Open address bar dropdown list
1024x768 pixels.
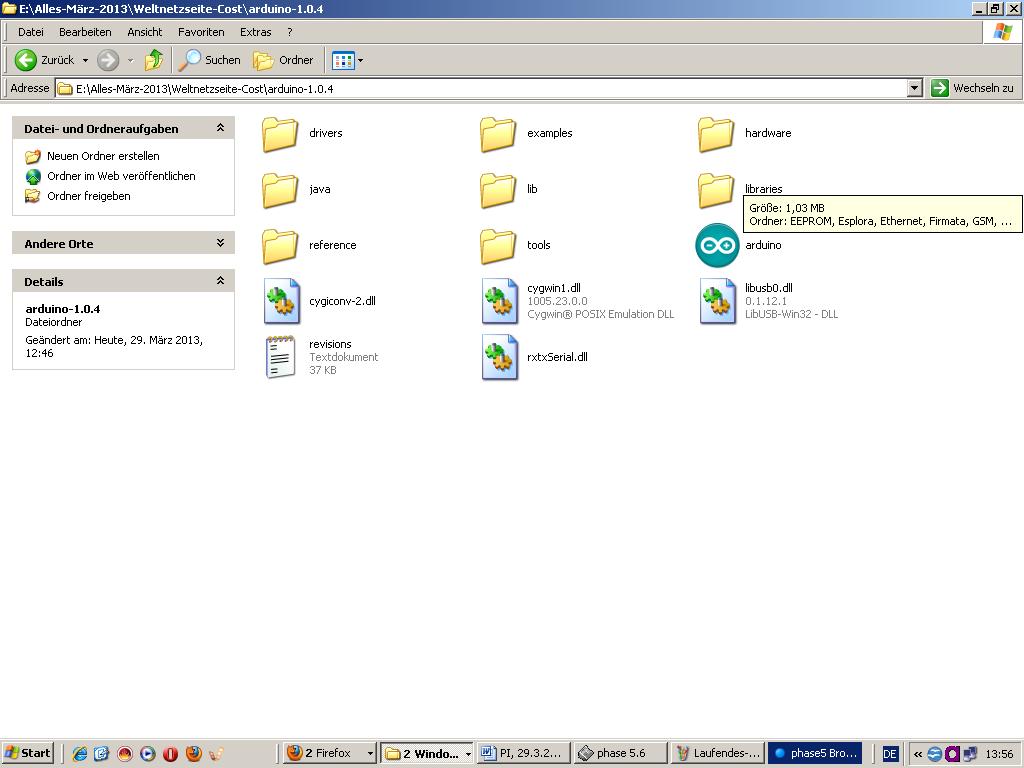915,88
